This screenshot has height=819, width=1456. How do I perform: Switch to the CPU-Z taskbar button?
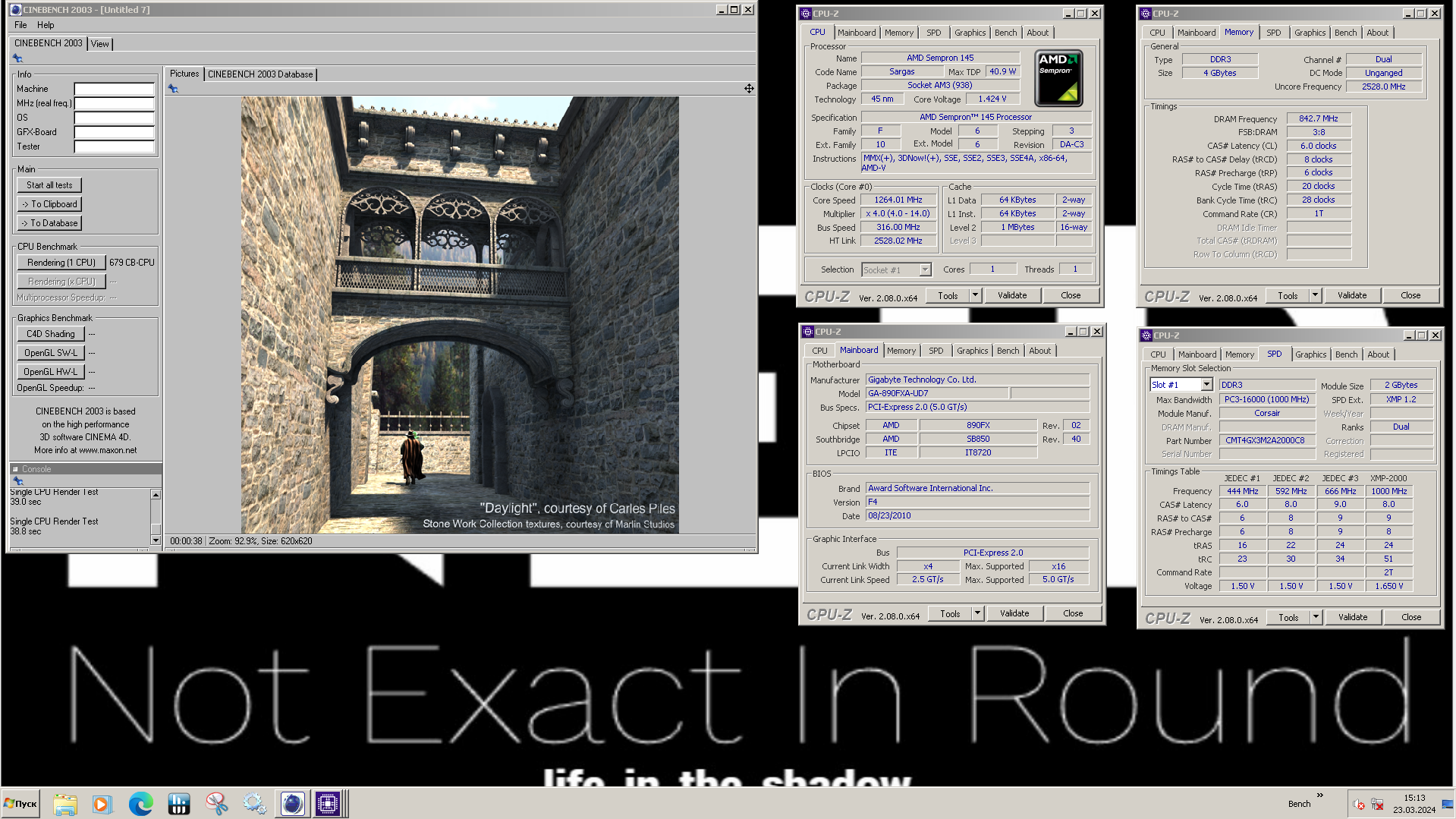click(x=329, y=804)
